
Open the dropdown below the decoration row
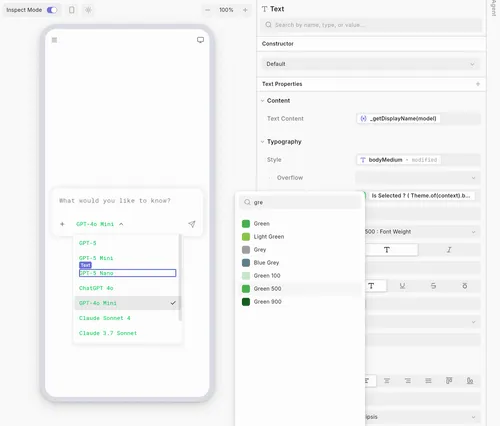(423, 322)
